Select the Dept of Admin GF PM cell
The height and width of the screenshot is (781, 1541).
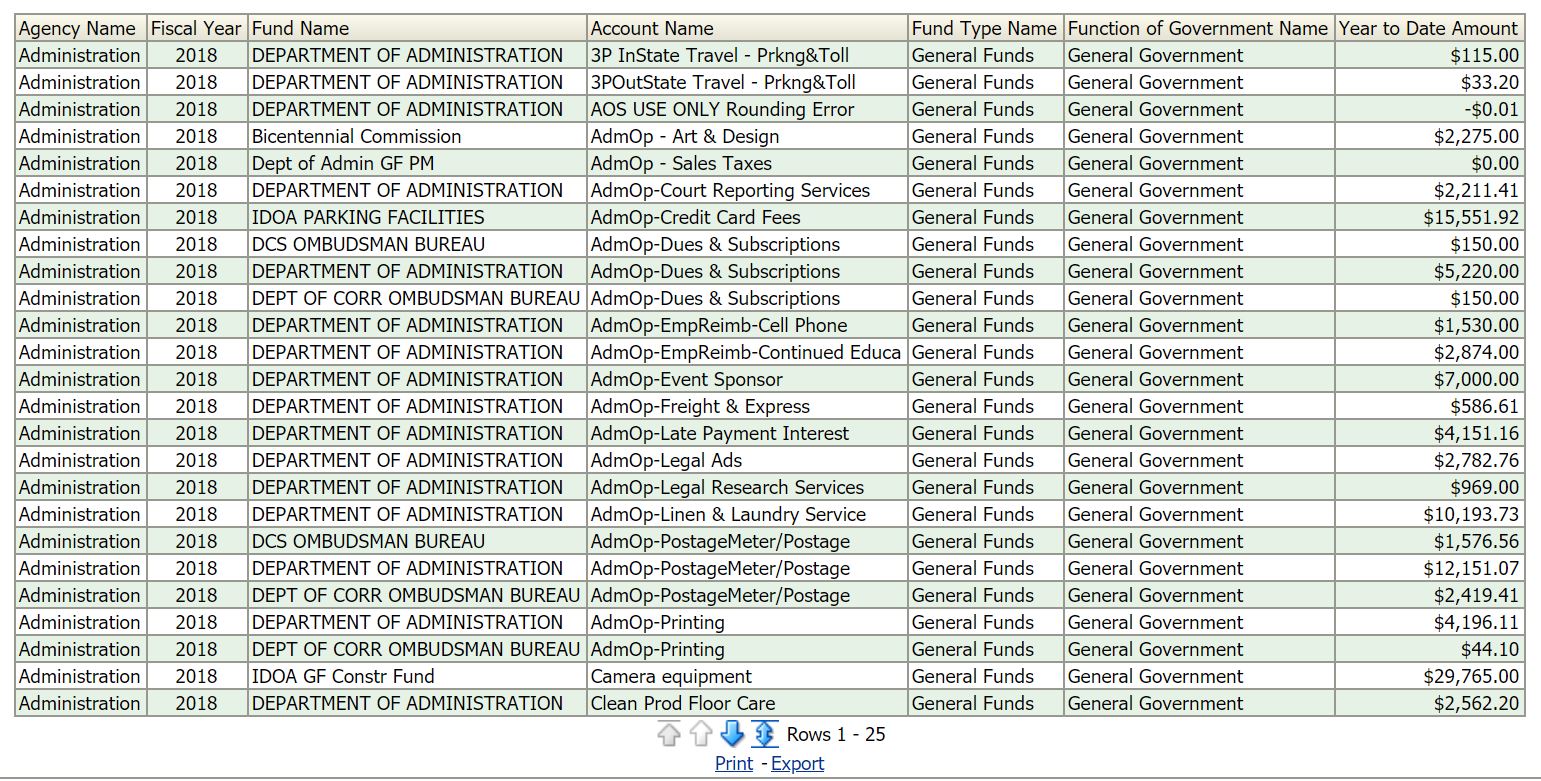417,163
